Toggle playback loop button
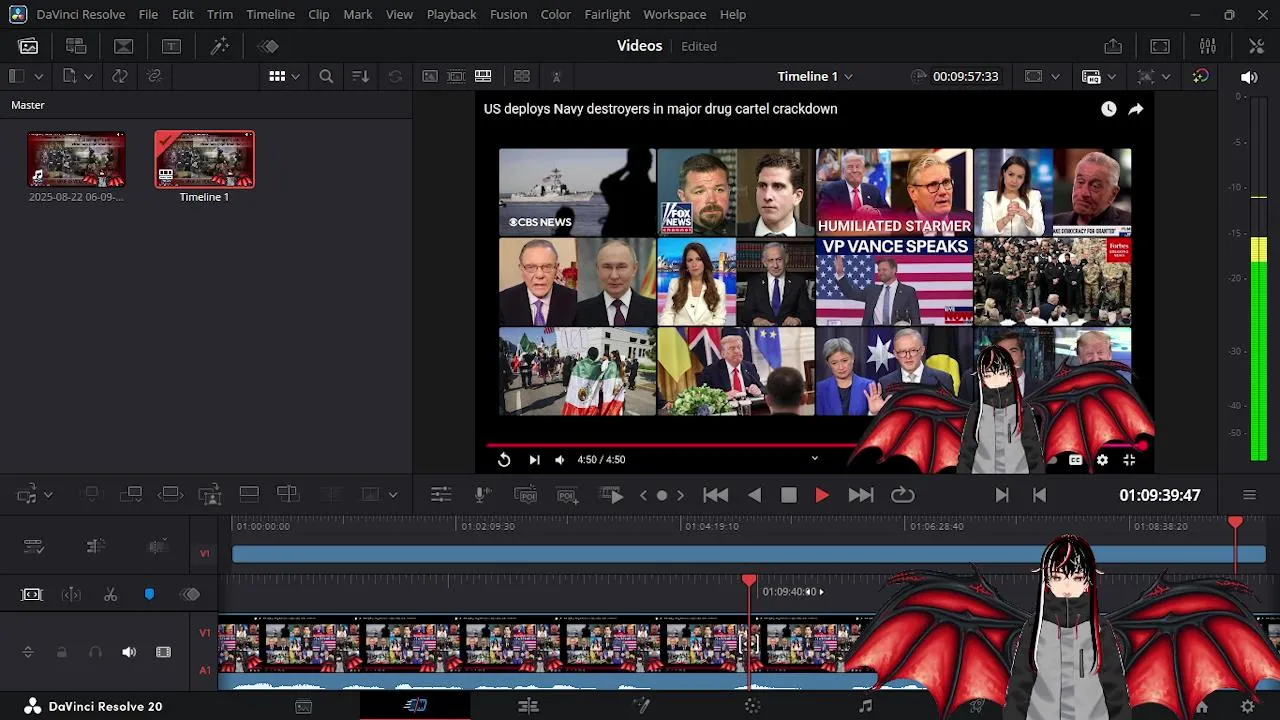Image resolution: width=1280 pixels, height=720 pixels. pos(902,495)
